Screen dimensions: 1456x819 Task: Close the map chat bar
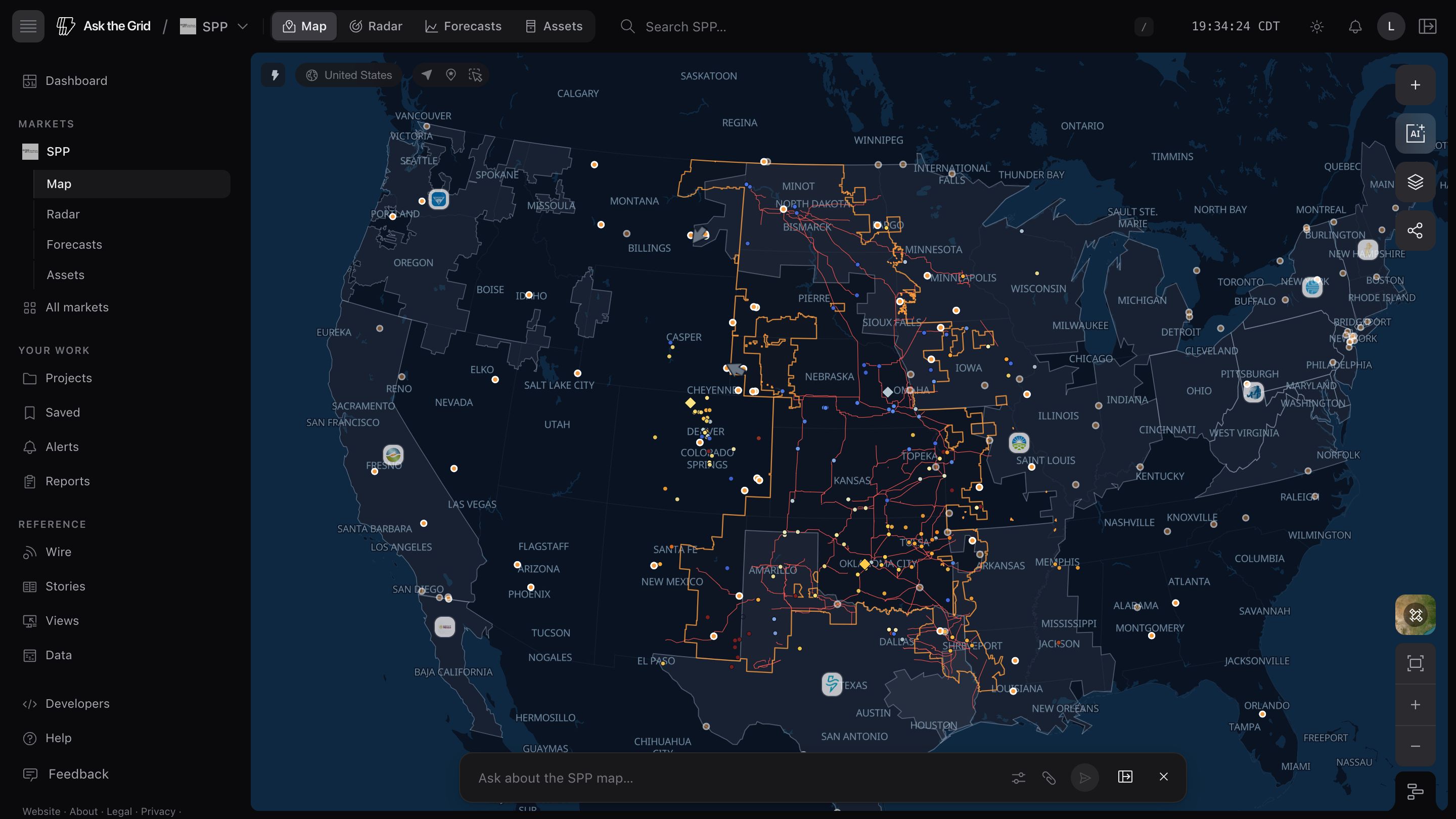point(1164,777)
